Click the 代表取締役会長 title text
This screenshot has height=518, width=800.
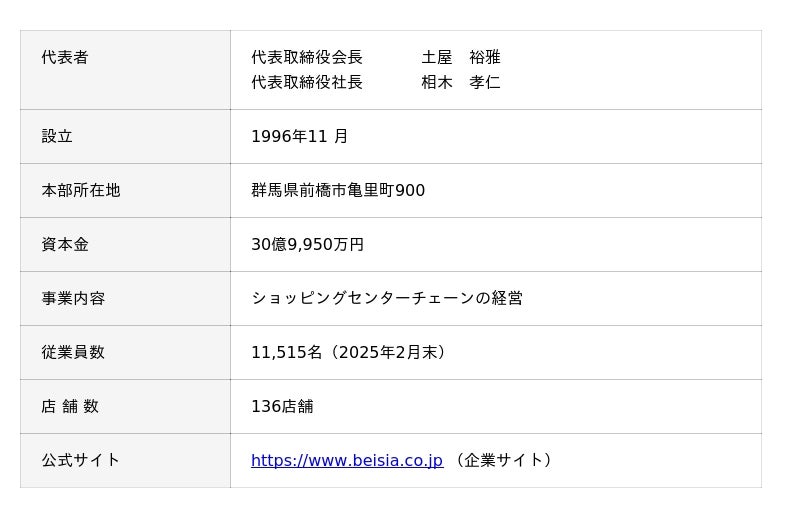(307, 58)
